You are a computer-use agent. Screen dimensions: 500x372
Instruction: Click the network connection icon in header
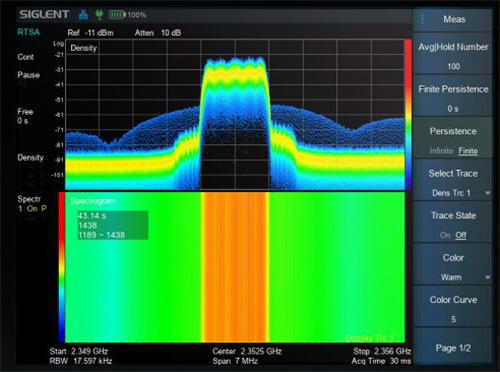tap(83, 15)
